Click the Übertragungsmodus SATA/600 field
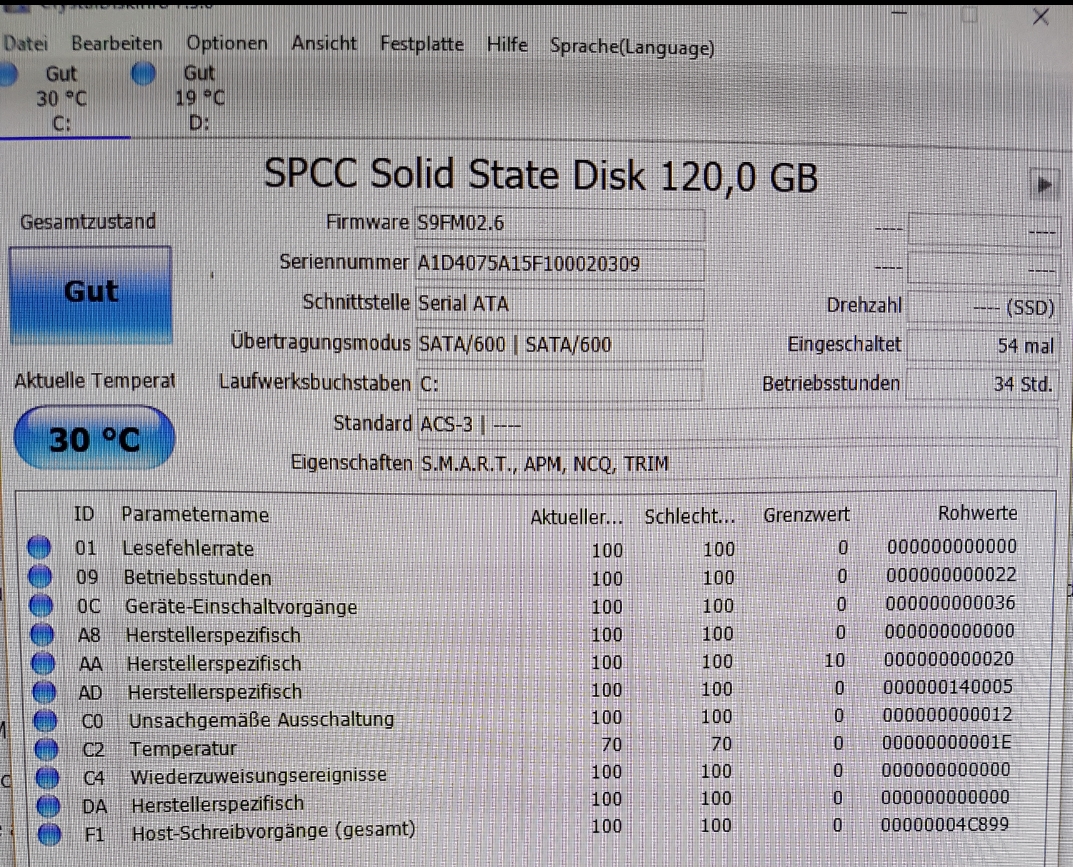The image size is (1073, 867). point(560,344)
